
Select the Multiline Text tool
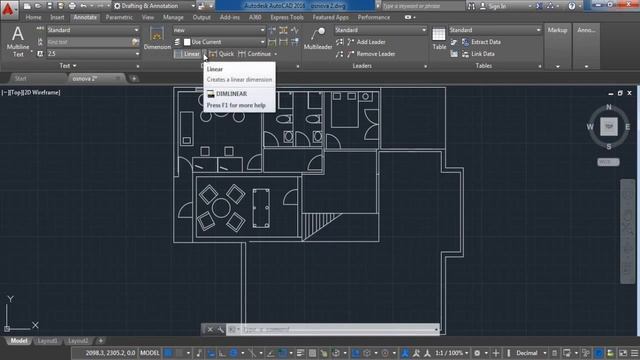pyautogui.click(x=18, y=42)
